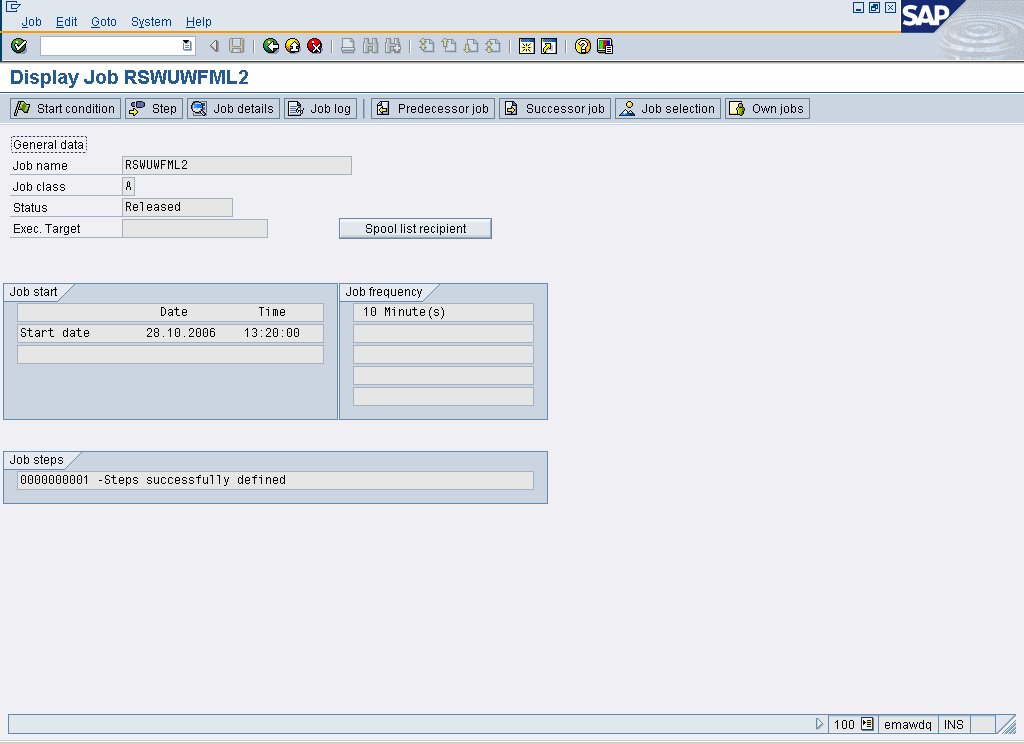
Task: Create a new session with the toolbar icon
Action: (x=526, y=46)
